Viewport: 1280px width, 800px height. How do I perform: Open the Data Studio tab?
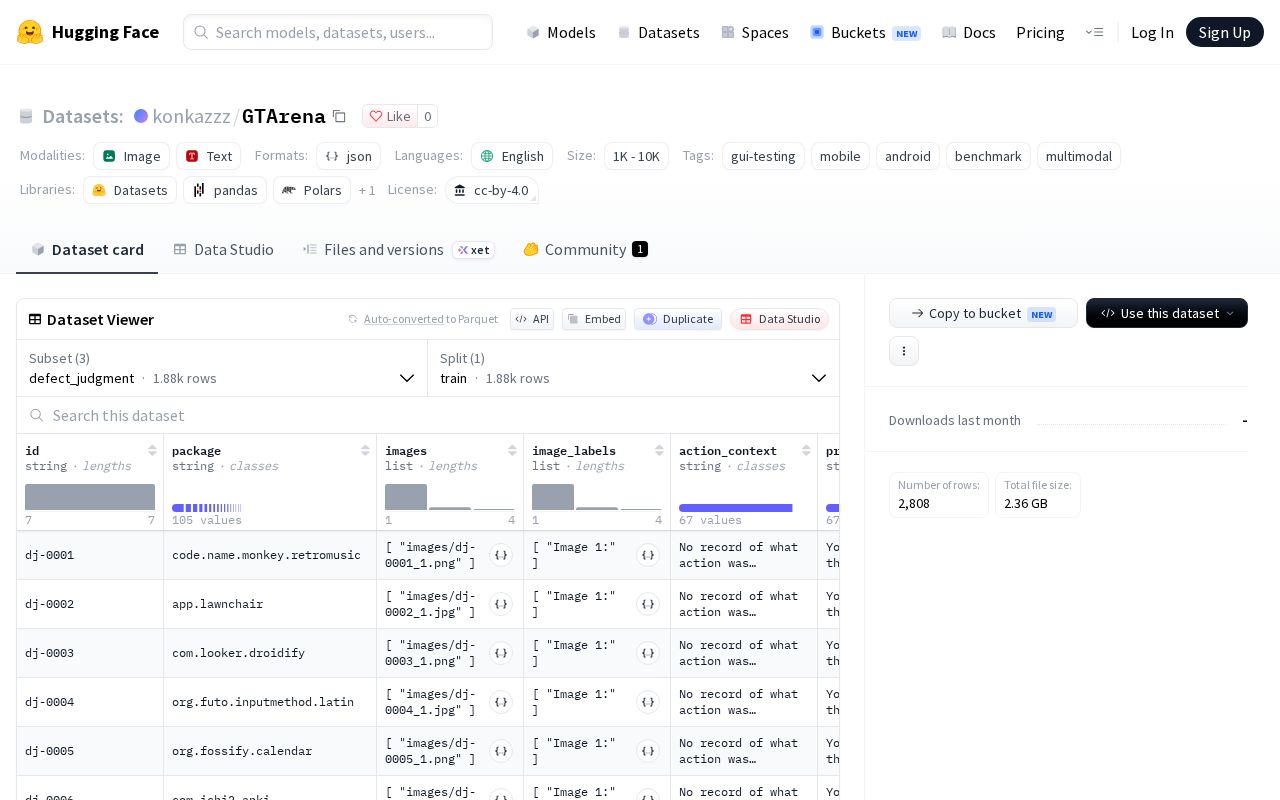[223, 249]
